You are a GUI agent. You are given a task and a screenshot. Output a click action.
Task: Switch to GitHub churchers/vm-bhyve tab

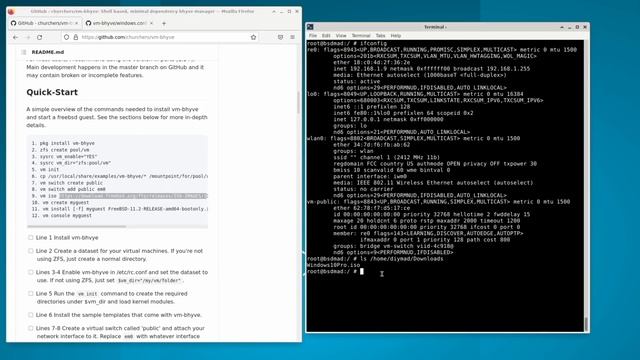click(x=44, y=23)
